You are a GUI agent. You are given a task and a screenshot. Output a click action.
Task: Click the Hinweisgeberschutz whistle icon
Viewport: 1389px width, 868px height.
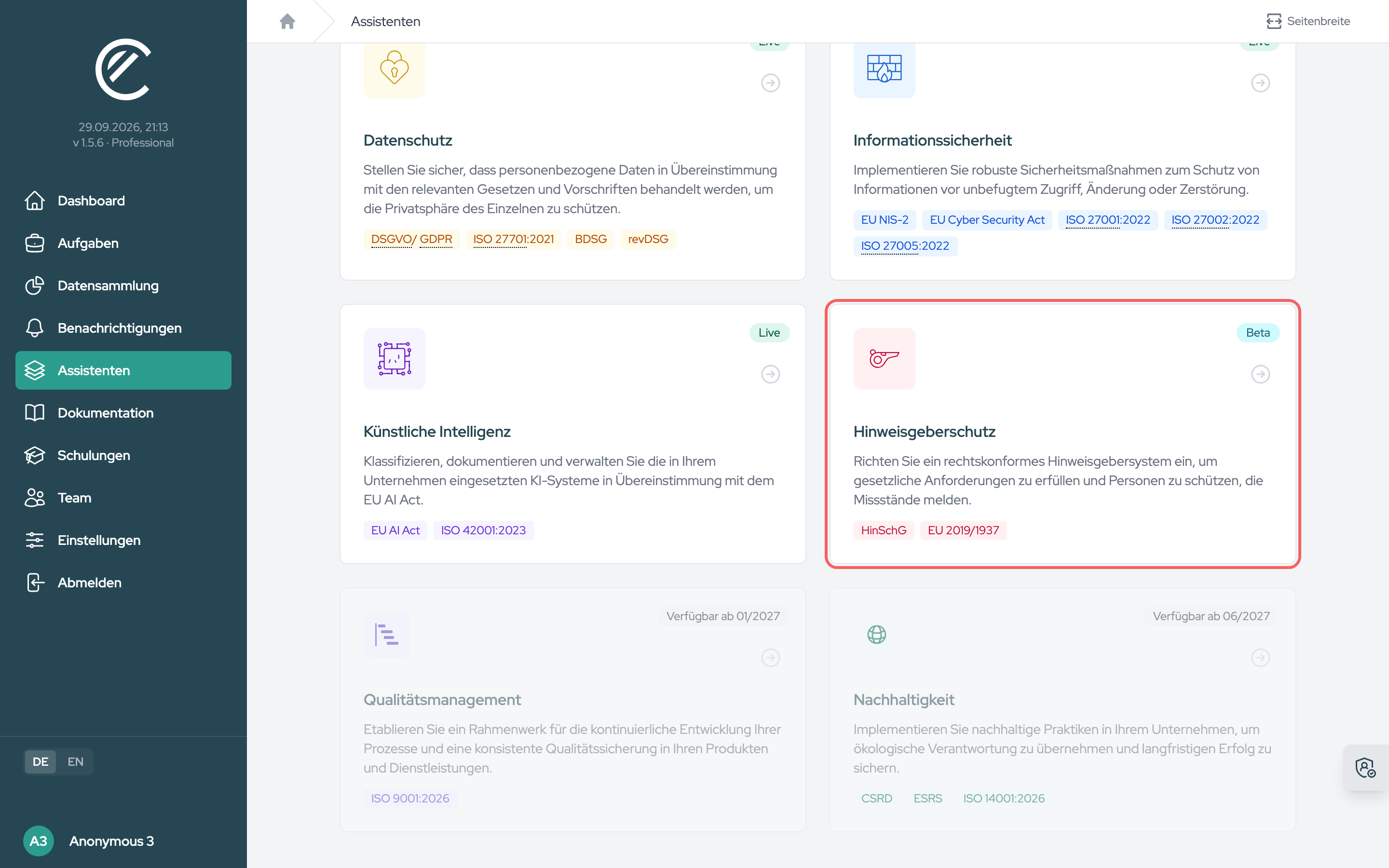tap(884, 359)
